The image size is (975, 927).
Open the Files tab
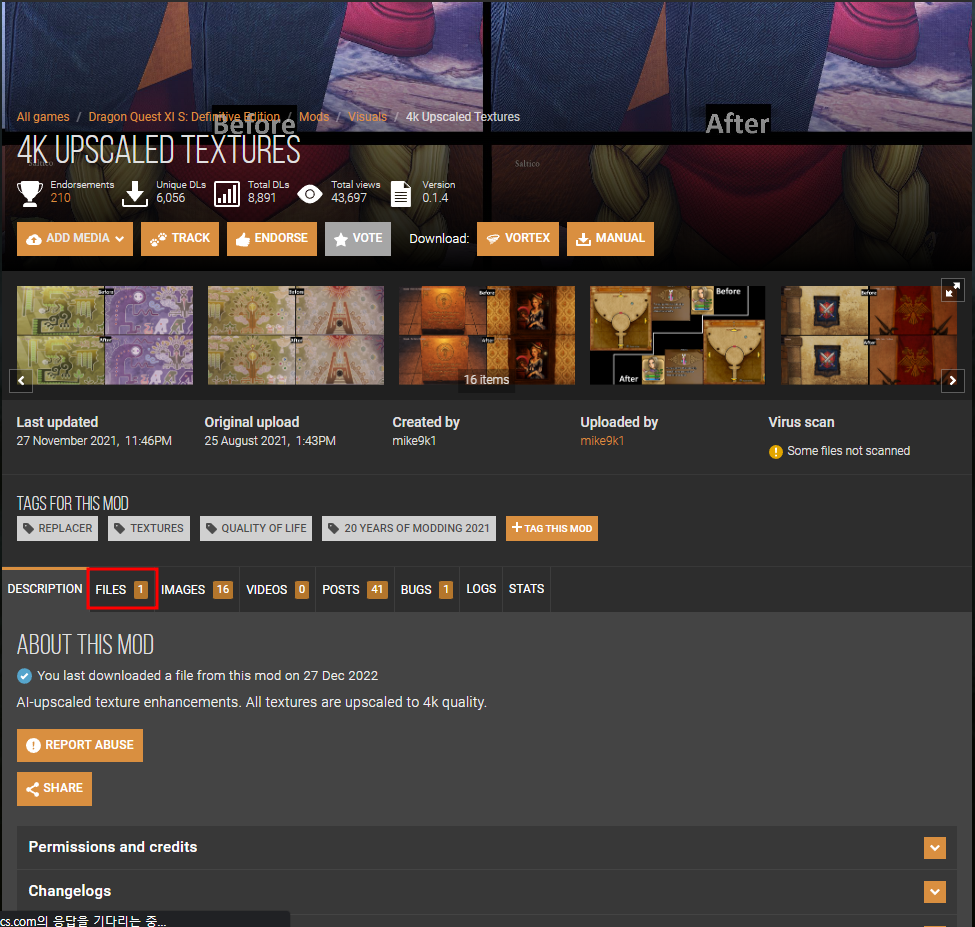click(x=122, y=589)
